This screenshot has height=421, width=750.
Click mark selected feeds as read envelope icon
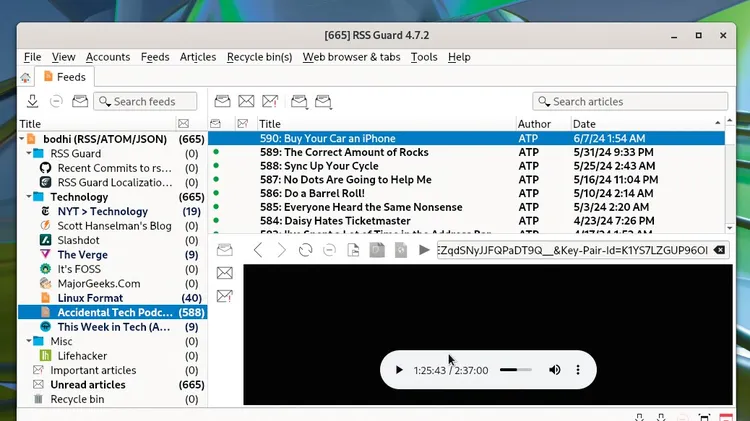[80, 101]
